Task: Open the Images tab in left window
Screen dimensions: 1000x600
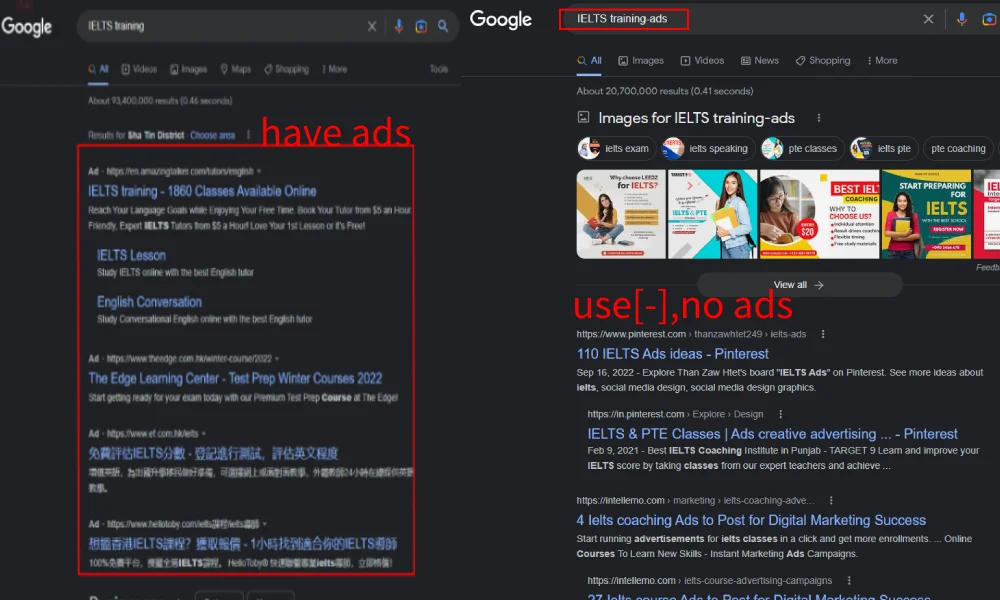Action: 189,69
